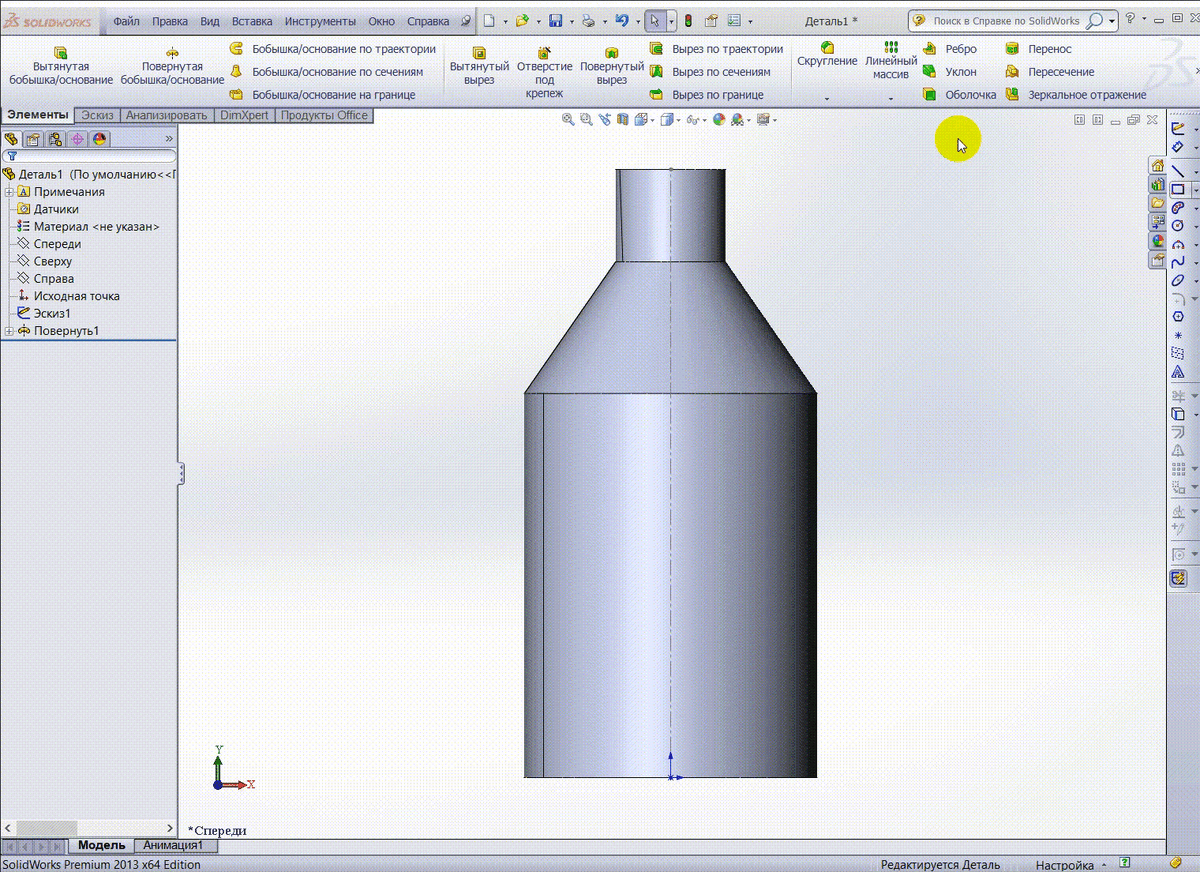
Task: Select the Зеркальное отражение mirror tool
Action: coord(1076,95)
